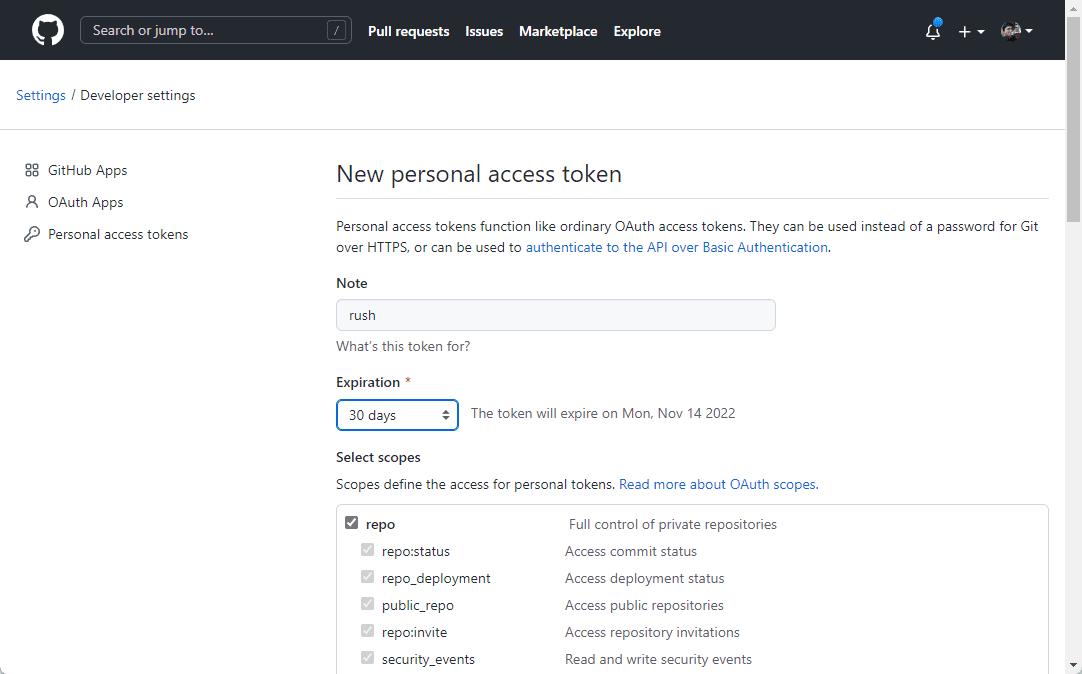The image size is (1082, 674).
Task: Open Personal access tokens sidebar item
Action: pos(118,234)
